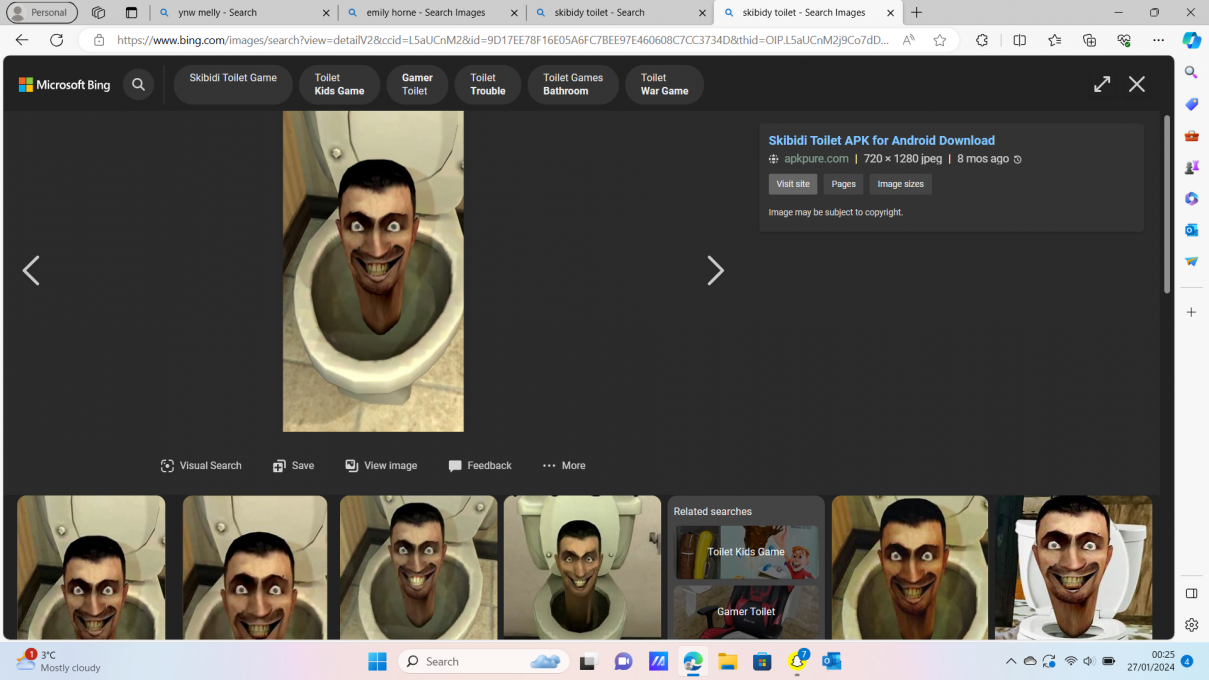This screenshot has width=1209, height=680.
Task: Start a Visual Search on image
Action: tap(201, 466)
